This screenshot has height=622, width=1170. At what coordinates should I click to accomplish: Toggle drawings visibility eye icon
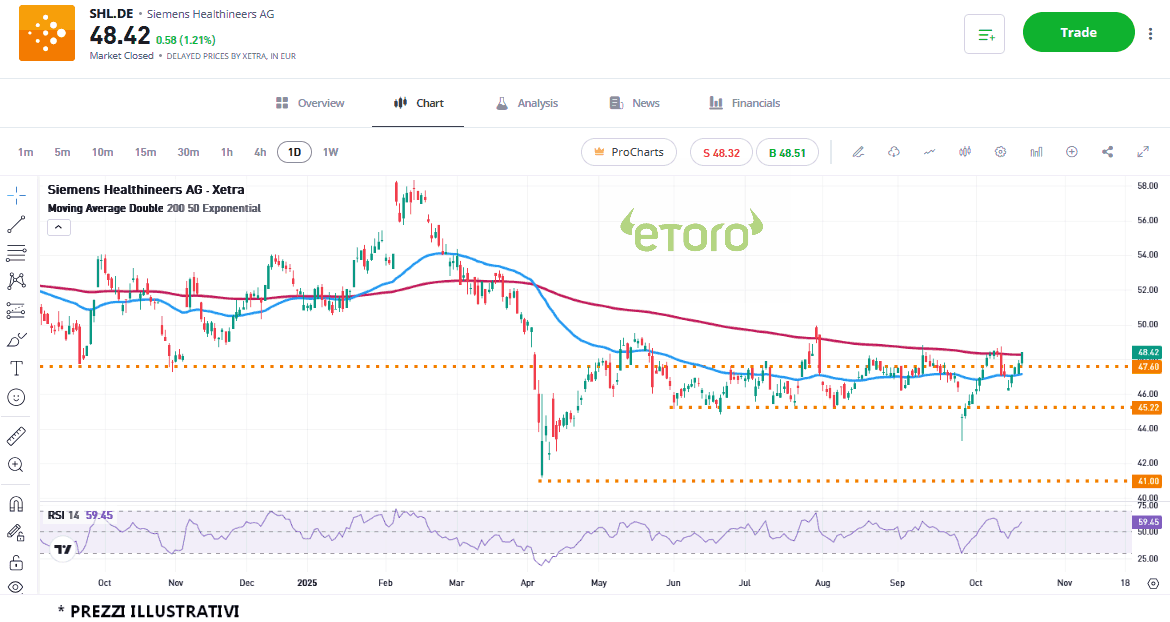tap(17, 587)
